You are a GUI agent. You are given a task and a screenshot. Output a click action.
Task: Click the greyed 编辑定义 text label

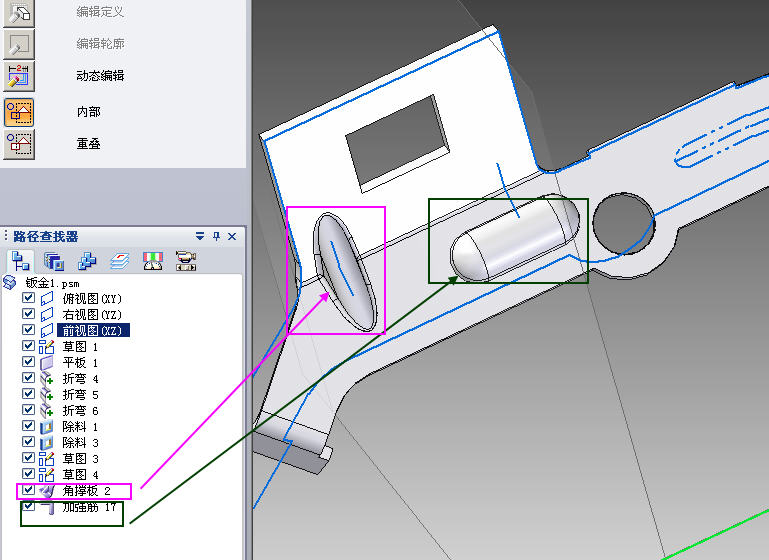[x=100, y=12]
